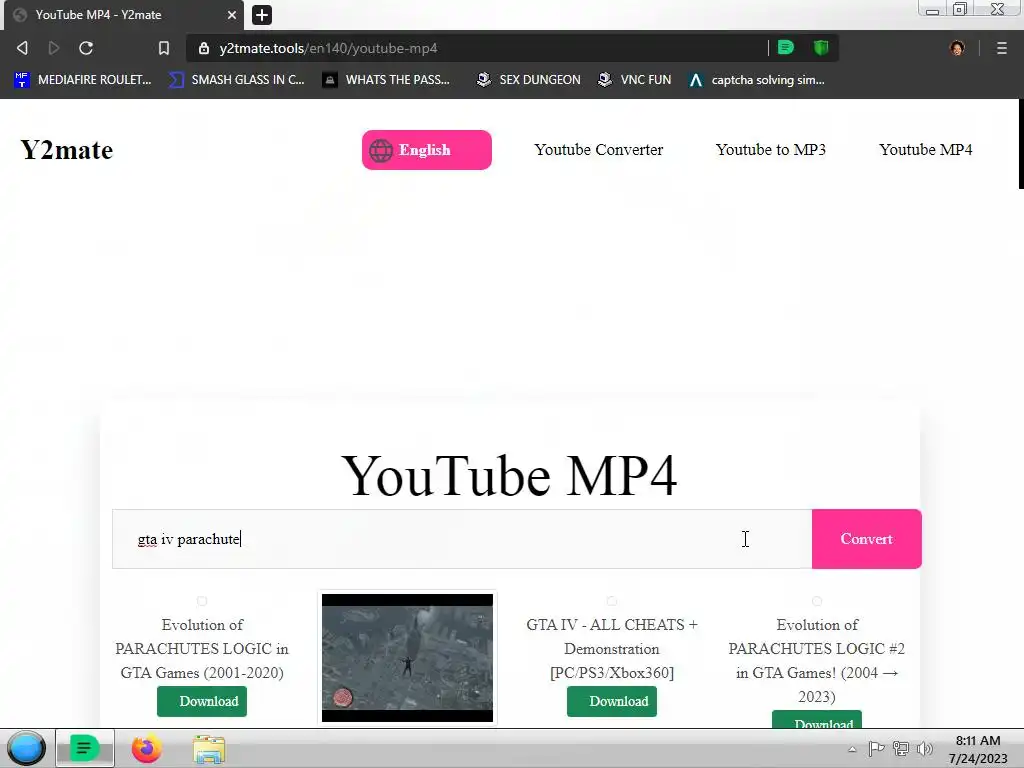Open the Action Center flag icon
The image size is (1024, 768).
pos(876,749)
